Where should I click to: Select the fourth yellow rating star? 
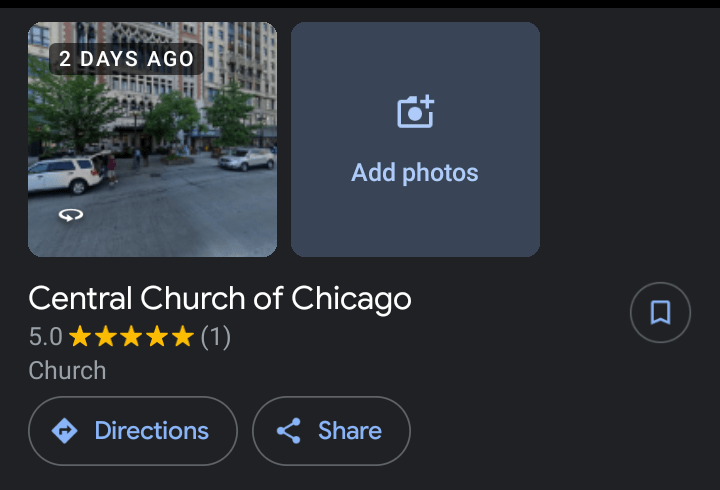[158, 336]
